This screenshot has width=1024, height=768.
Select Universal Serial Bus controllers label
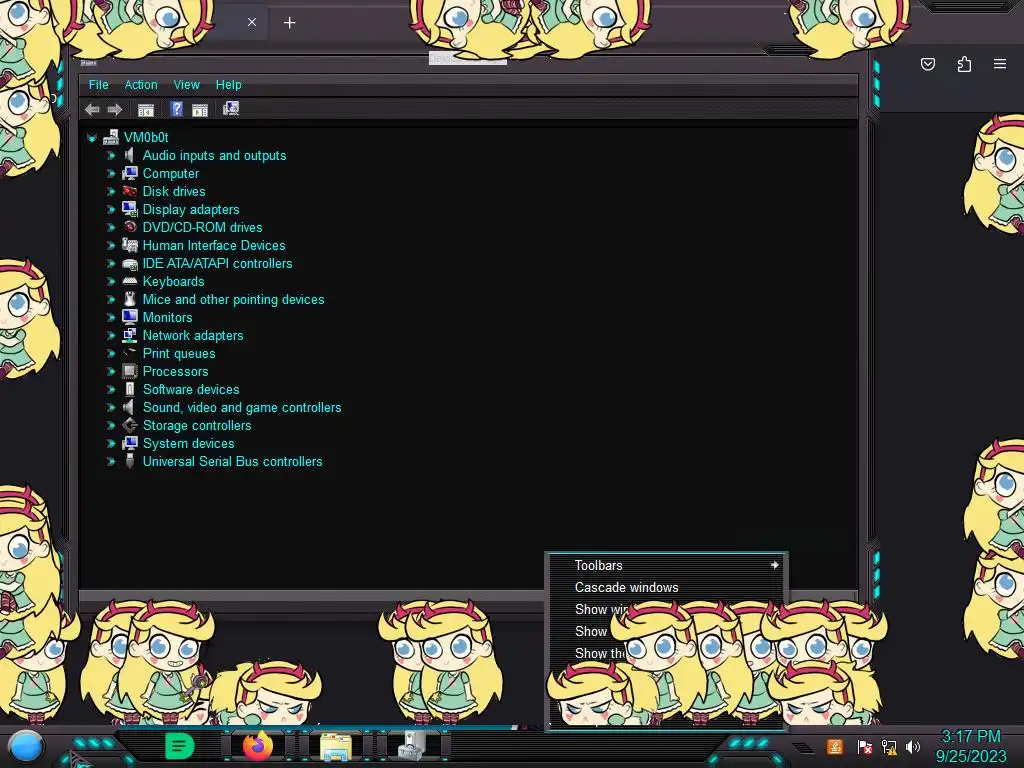point(232,461)
